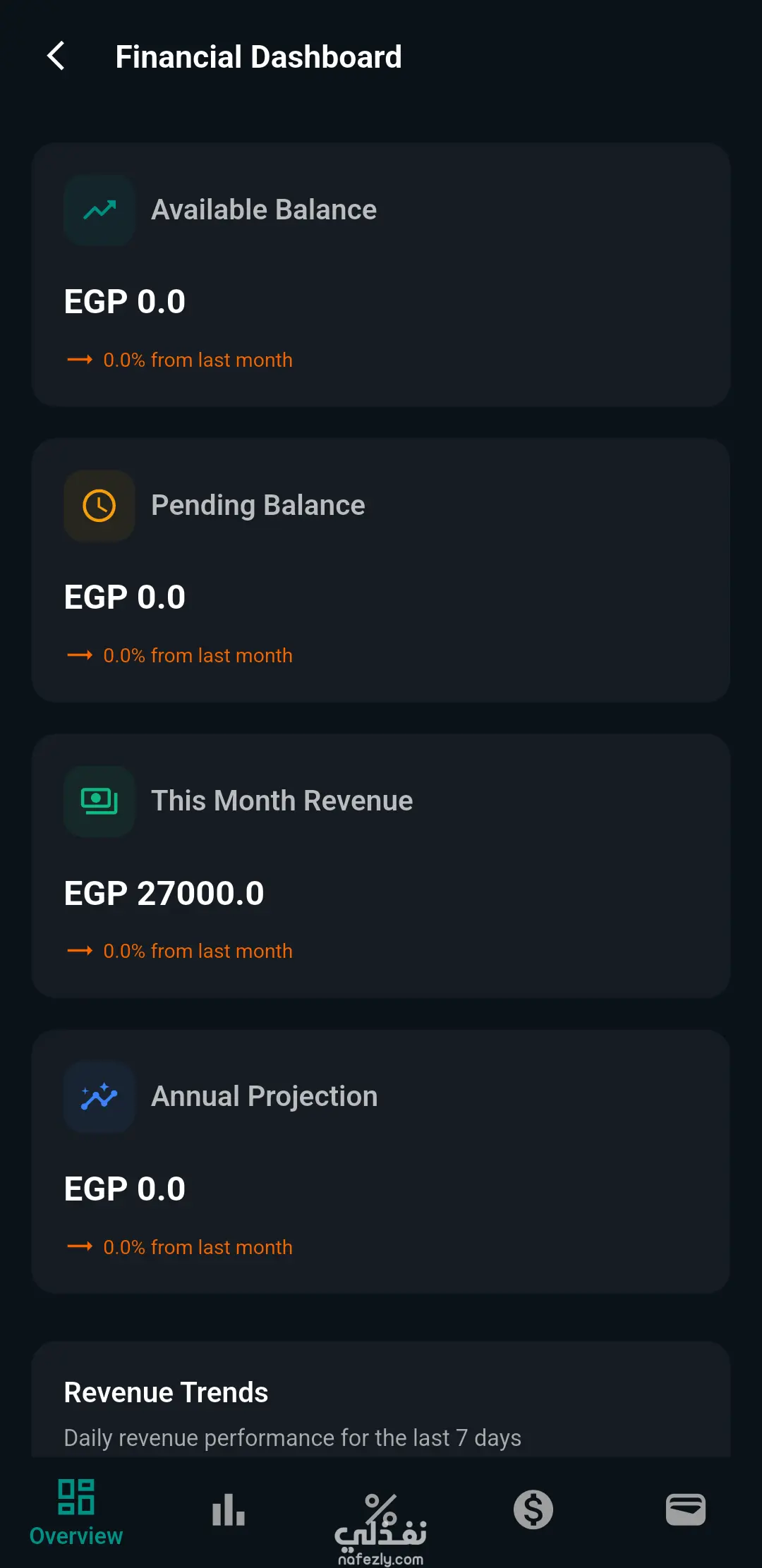This screenshot has height=1568, width=762.
Task: Tap the Revenue Trends section heading
Action: 166,1392
